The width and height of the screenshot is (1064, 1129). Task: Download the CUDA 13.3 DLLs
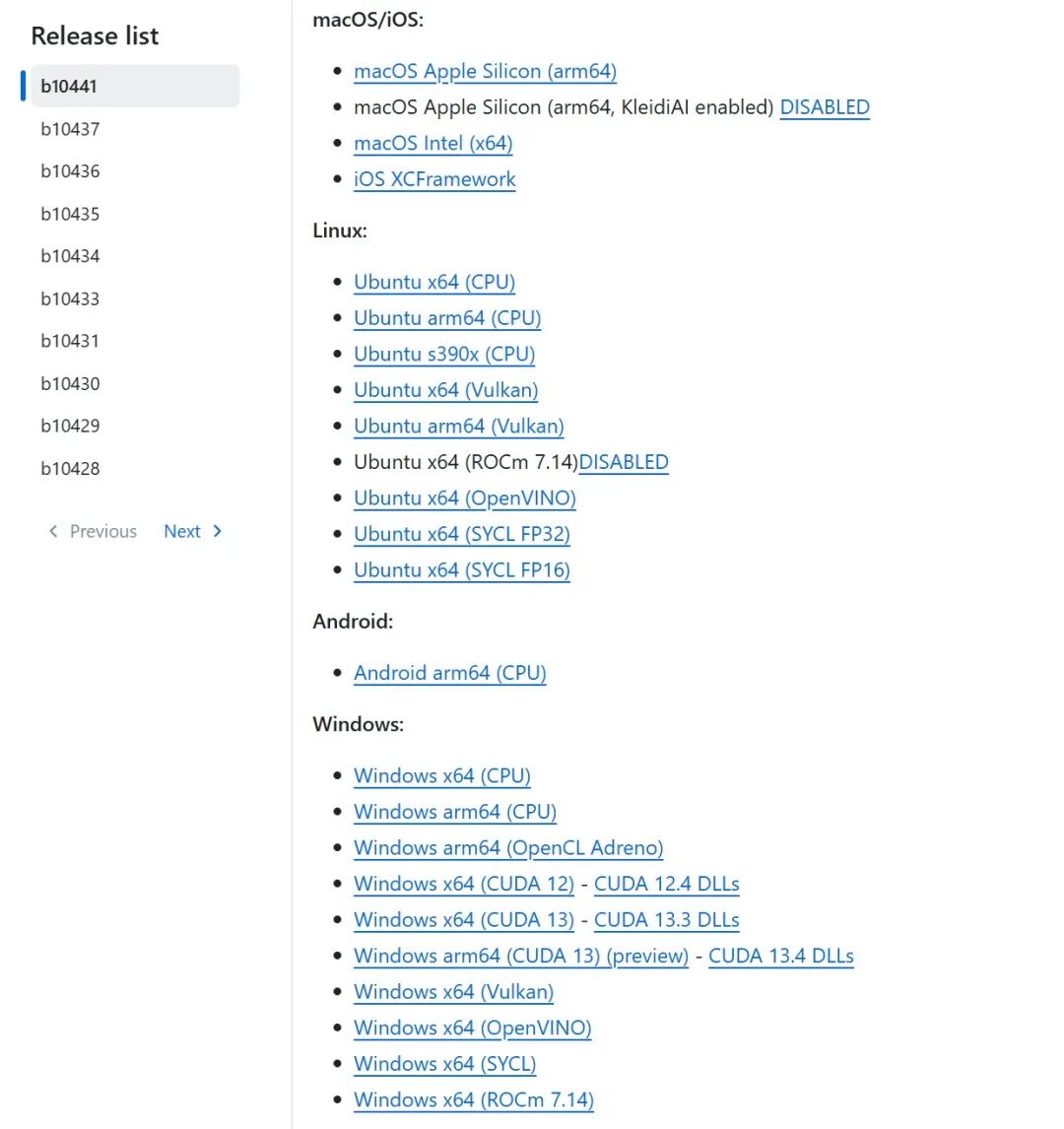click(667, 920)
